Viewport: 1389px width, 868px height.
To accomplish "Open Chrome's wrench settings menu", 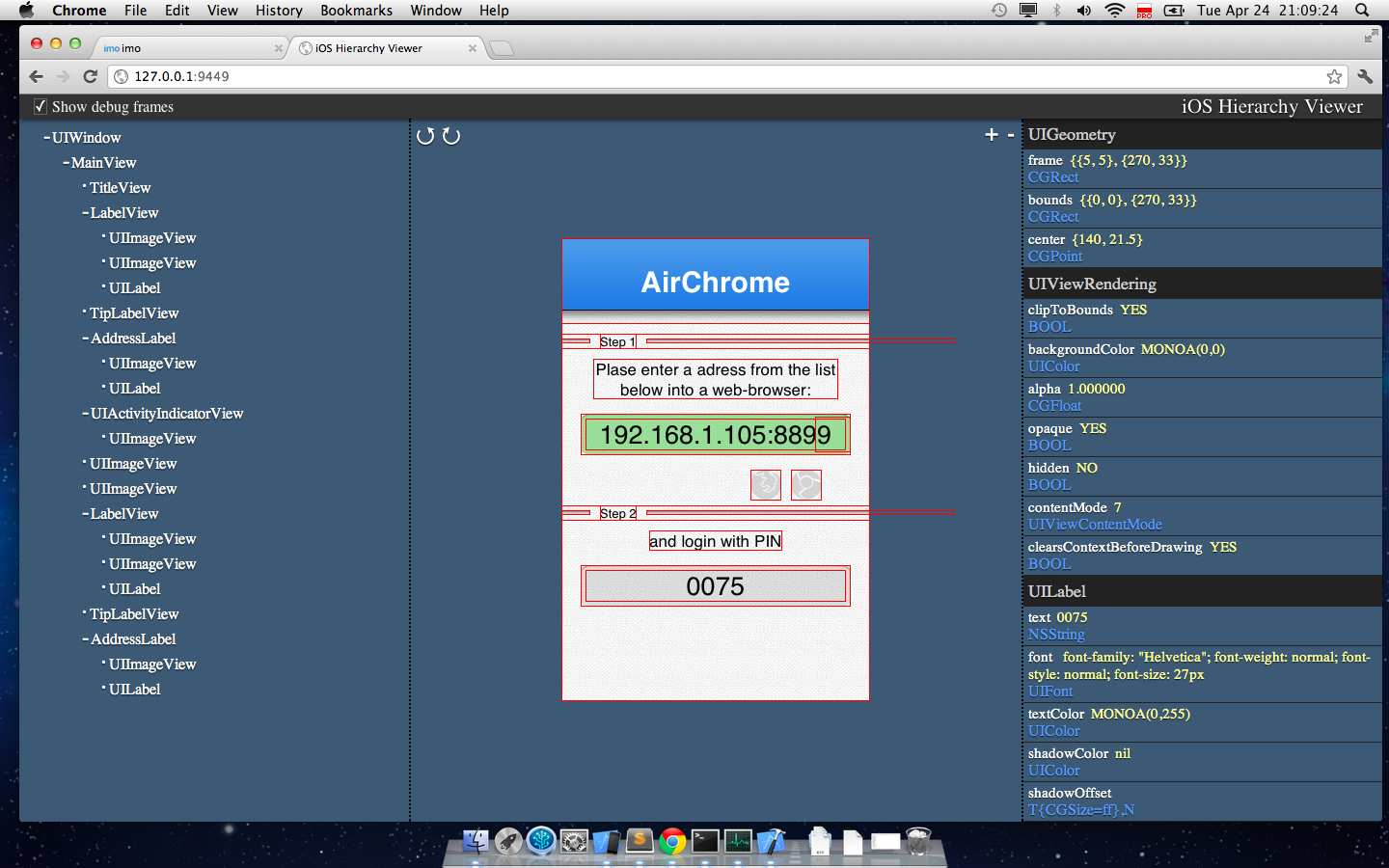I will (1365, 76).
